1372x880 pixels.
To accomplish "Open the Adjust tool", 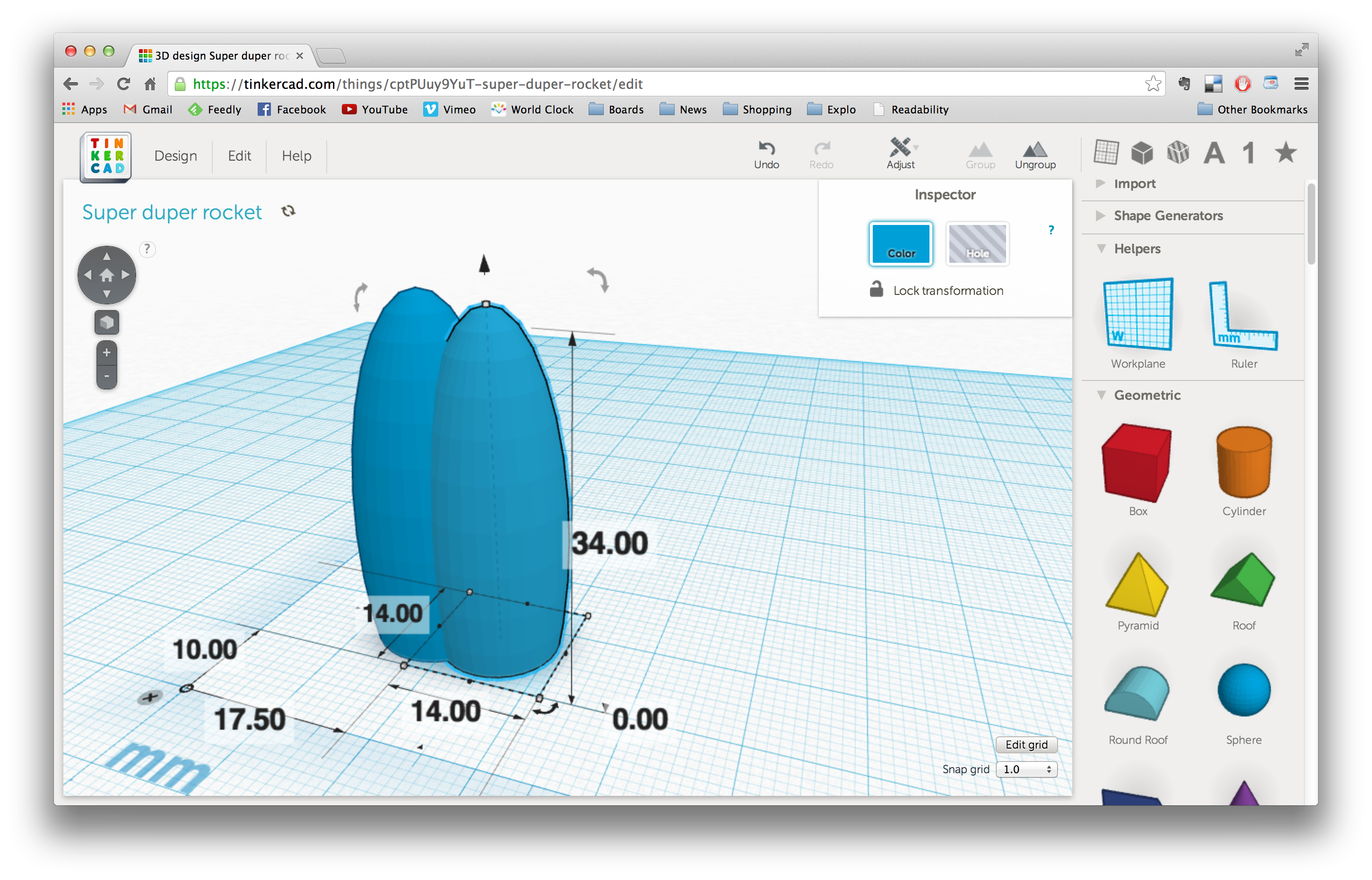I will click(x=901, y=153).
